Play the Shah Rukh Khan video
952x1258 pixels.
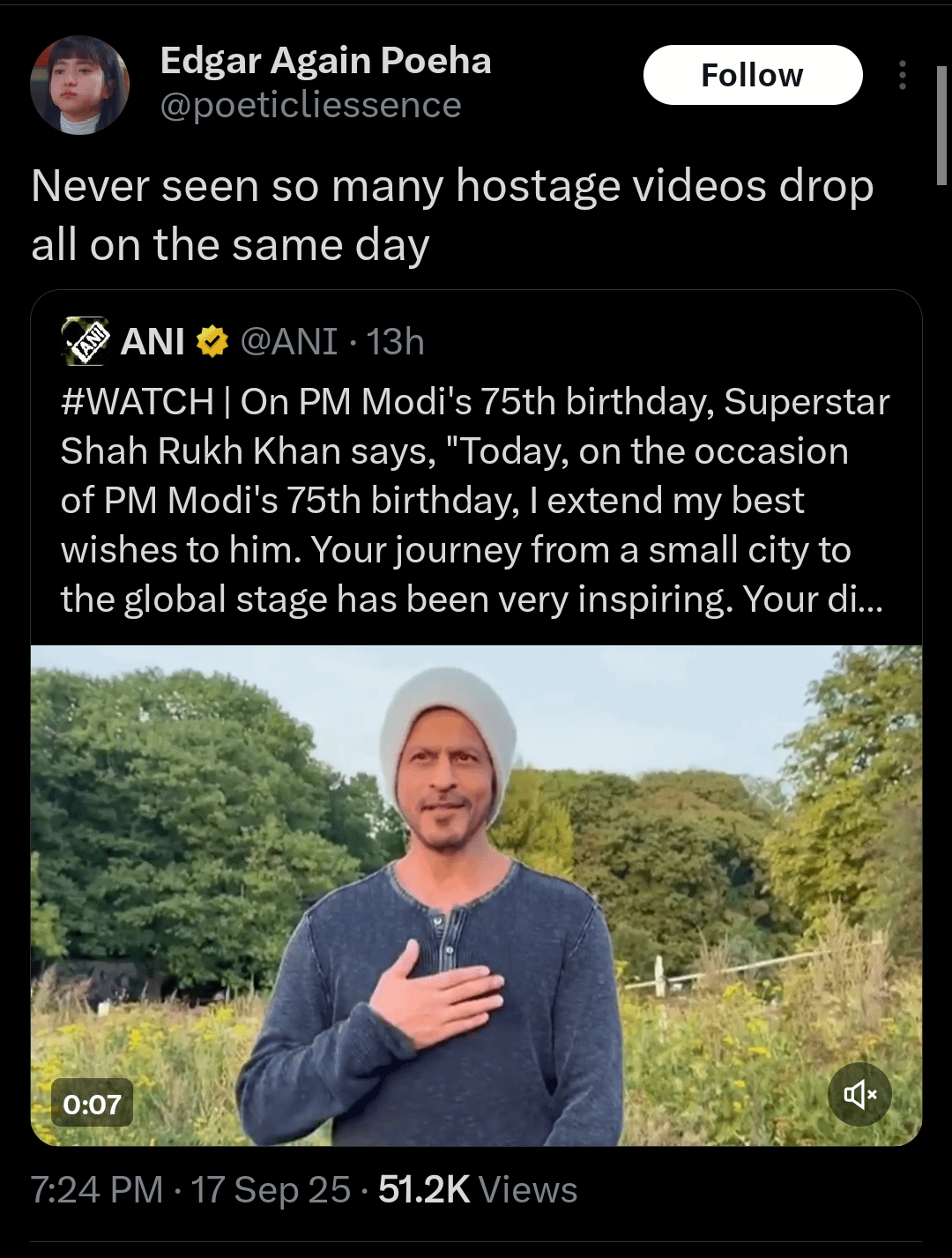coord(476,896)
